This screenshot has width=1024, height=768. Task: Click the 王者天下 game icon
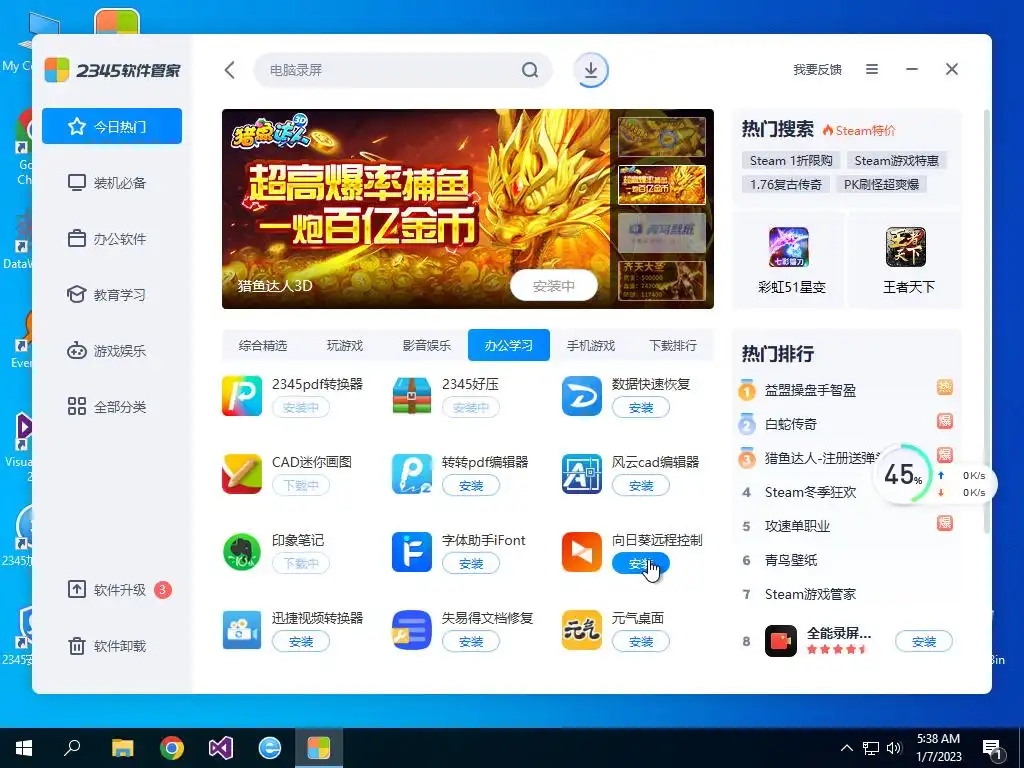coord(906,247)
